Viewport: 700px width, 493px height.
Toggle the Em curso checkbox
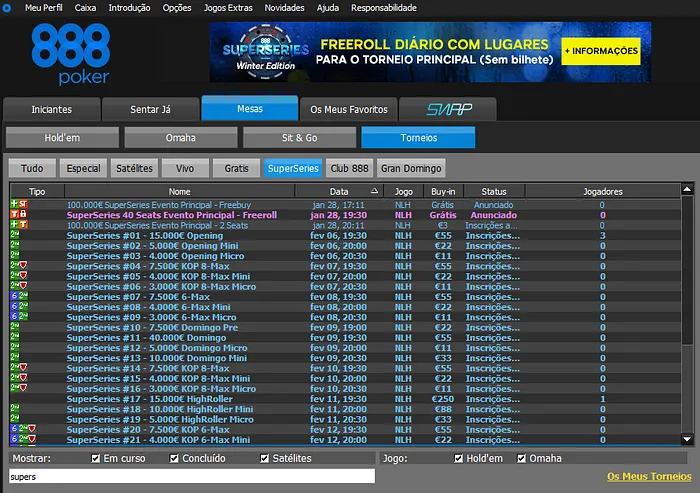tap(95, 459)
